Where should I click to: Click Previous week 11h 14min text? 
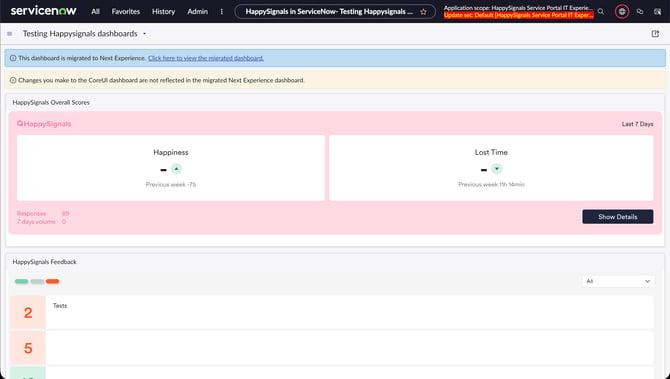[491, 185]
